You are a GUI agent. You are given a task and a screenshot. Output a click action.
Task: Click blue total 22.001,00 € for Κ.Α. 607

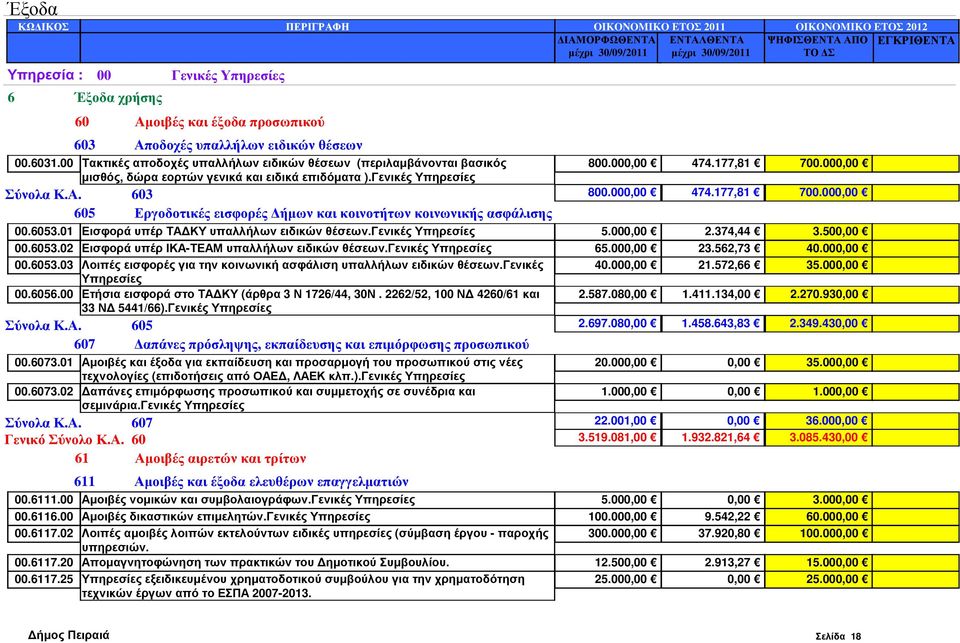point(607,421)
